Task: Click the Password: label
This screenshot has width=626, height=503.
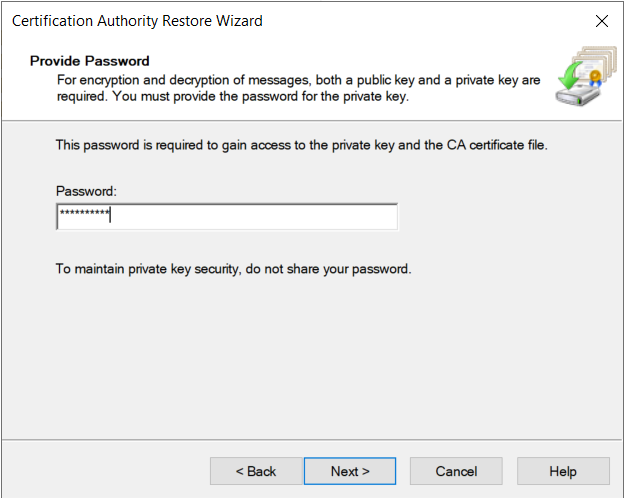Action: [x=86, y=191]
